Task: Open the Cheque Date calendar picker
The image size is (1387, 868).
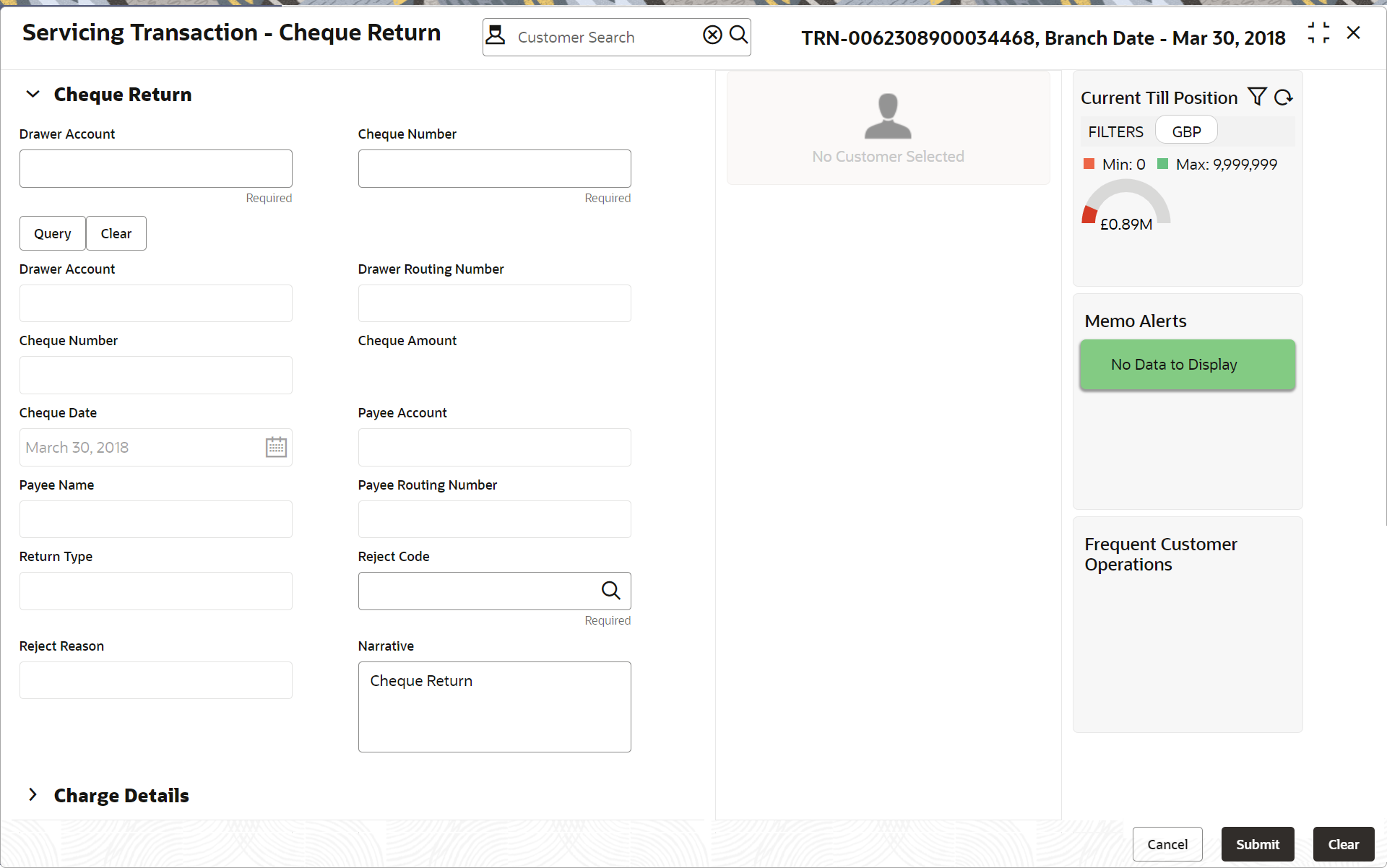Action: pos(276,447)
